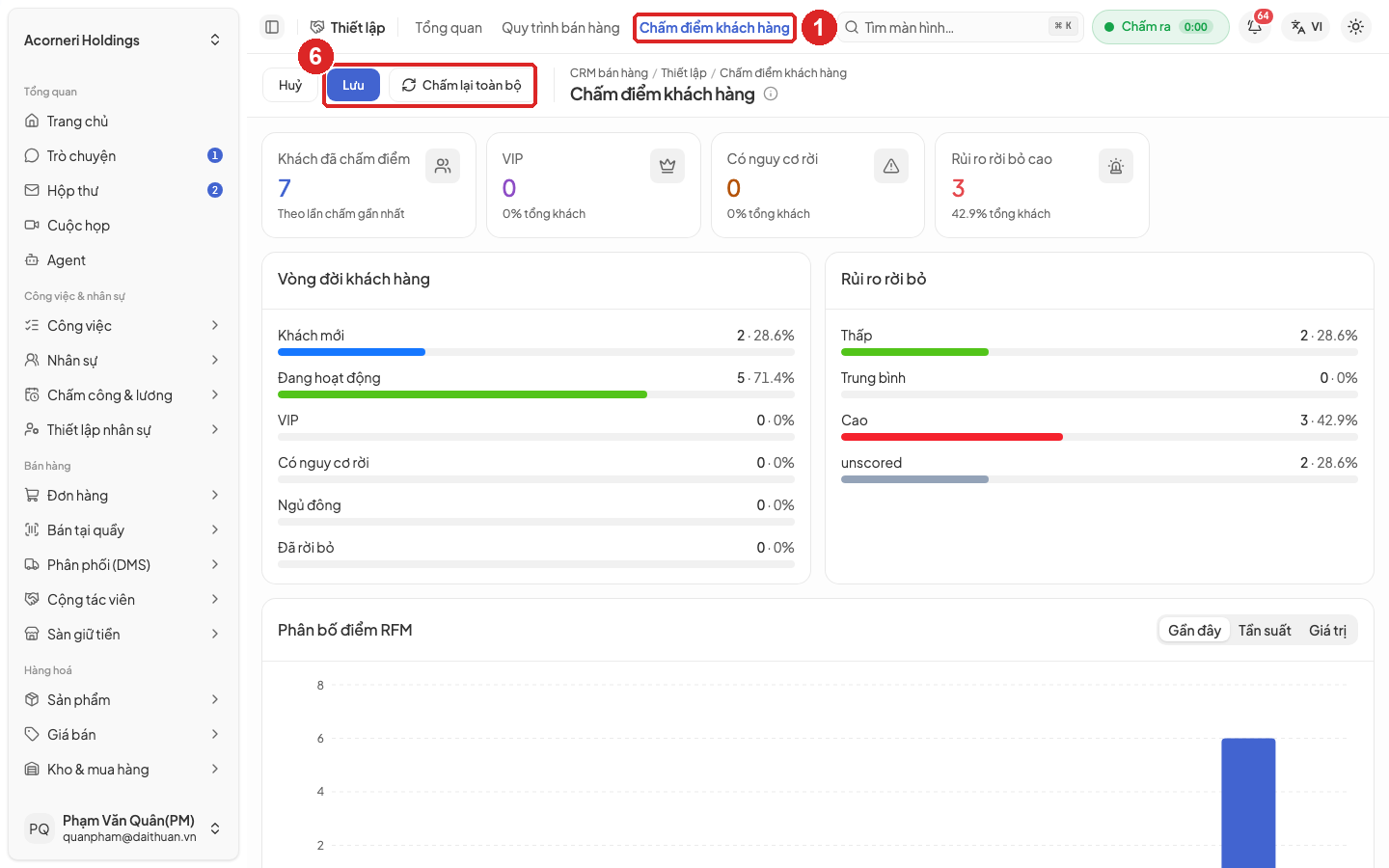Expand Kho & mua hàng menu
Viewport: 1389px width, 868px height.
pos(123,770)
